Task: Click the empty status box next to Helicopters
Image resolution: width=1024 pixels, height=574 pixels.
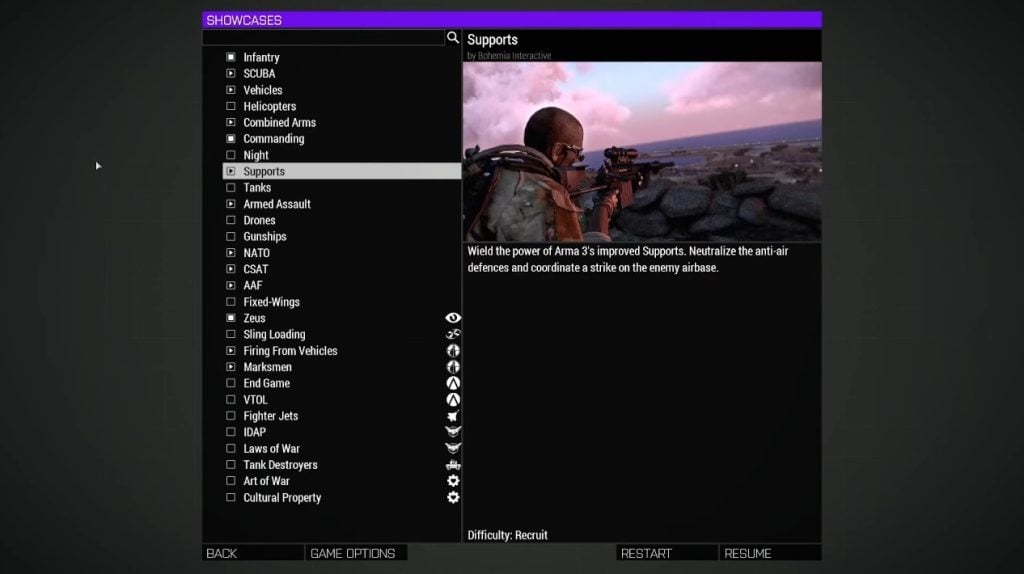Action: pyautogui.click(x=231, y=106)
